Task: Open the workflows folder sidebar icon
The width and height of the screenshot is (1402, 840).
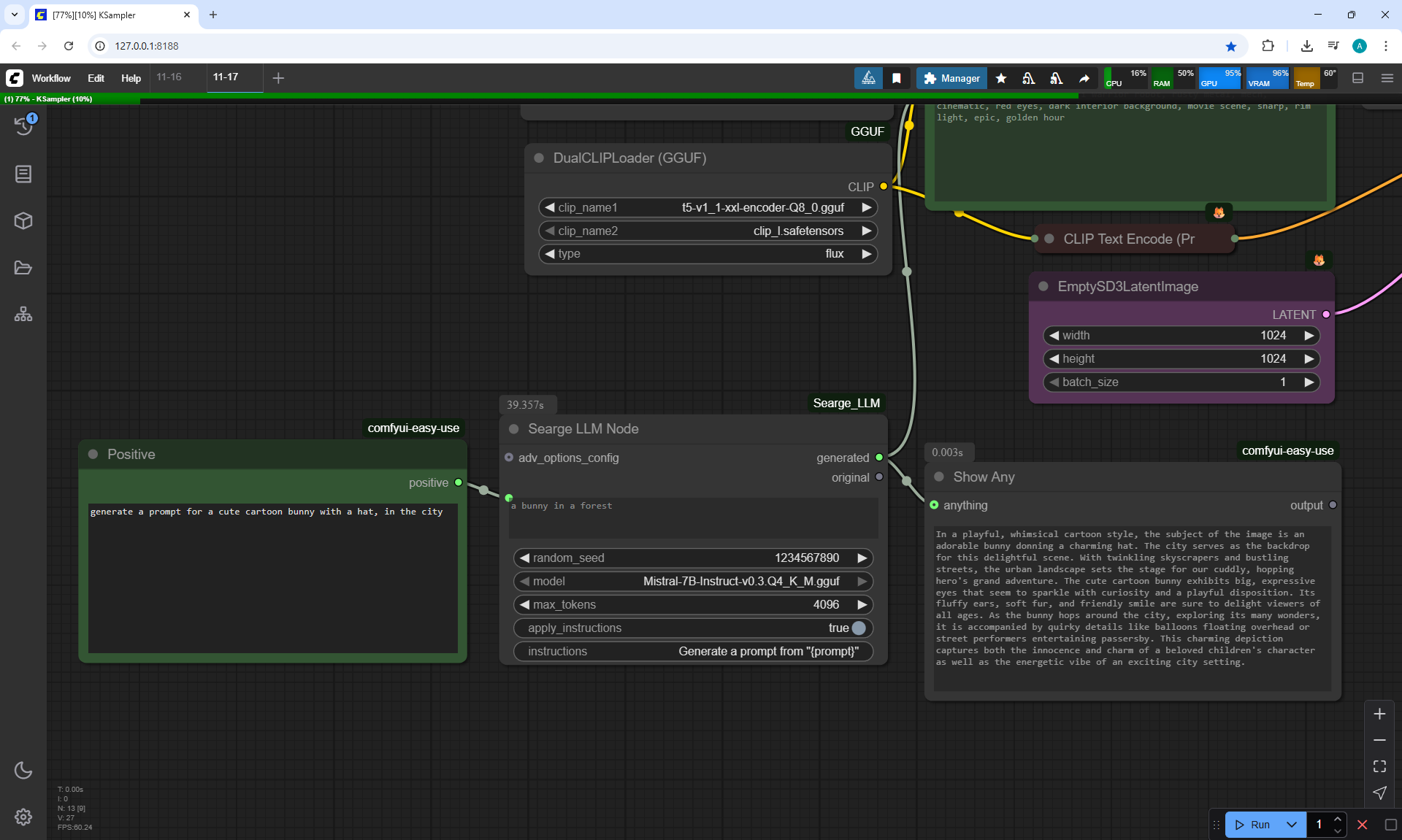Action: tap(23, 268)
